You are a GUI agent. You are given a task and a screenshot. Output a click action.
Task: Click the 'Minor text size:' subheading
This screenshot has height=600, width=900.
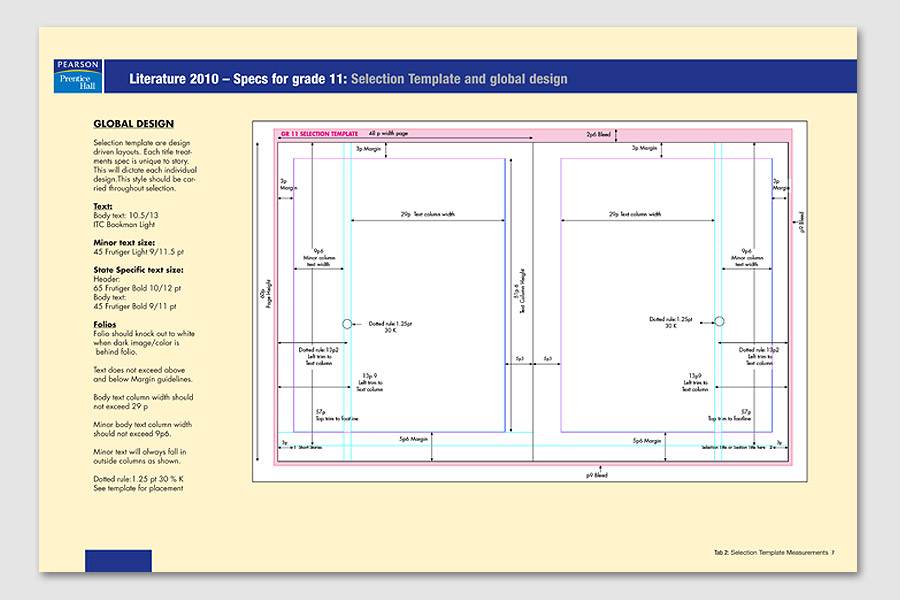click(126, 242)
